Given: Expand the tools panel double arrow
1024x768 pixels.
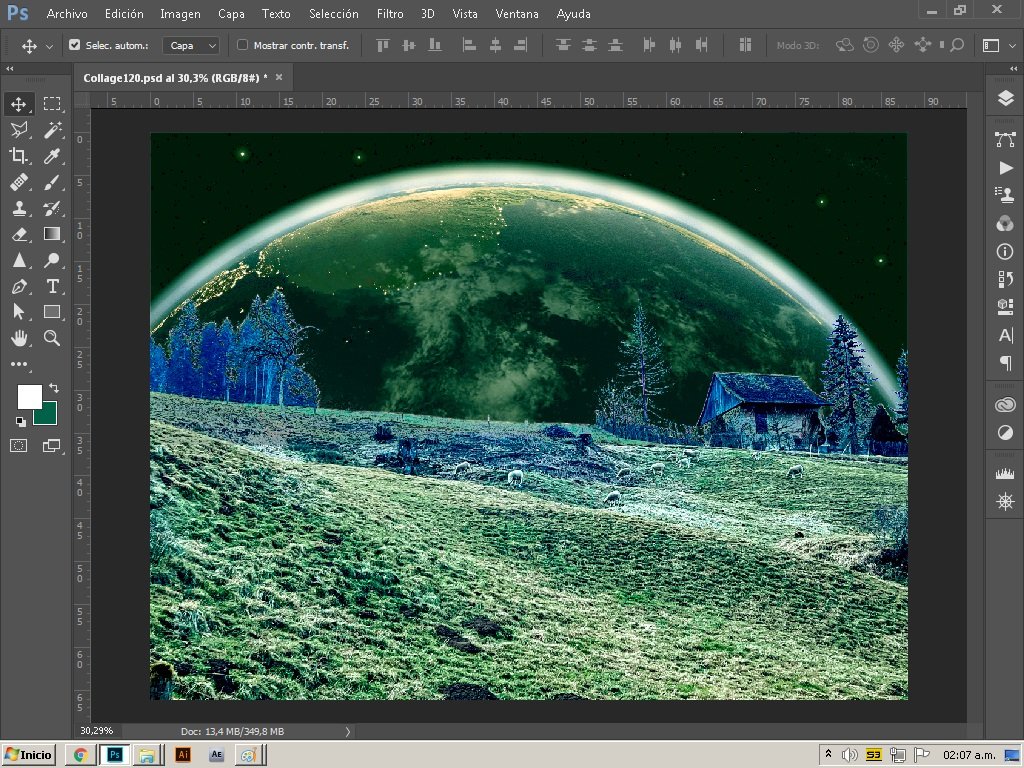Looking at the screenshot, I should 9,68.
